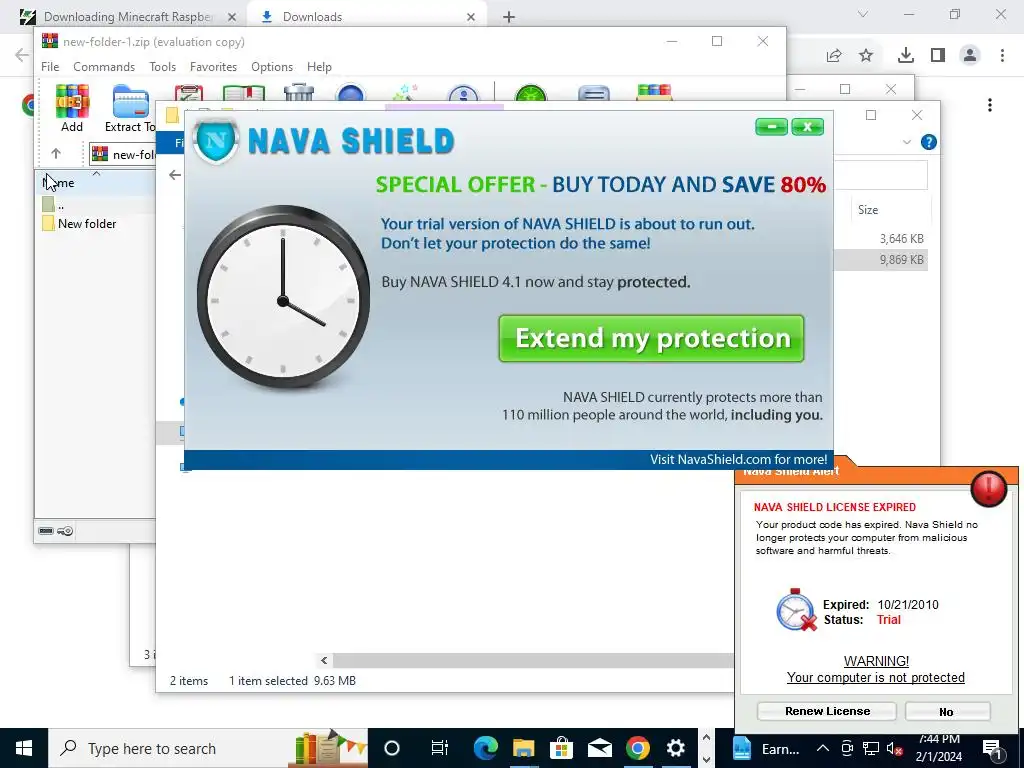
Task: Open Chrome tab search chevron
Action: 863,14
